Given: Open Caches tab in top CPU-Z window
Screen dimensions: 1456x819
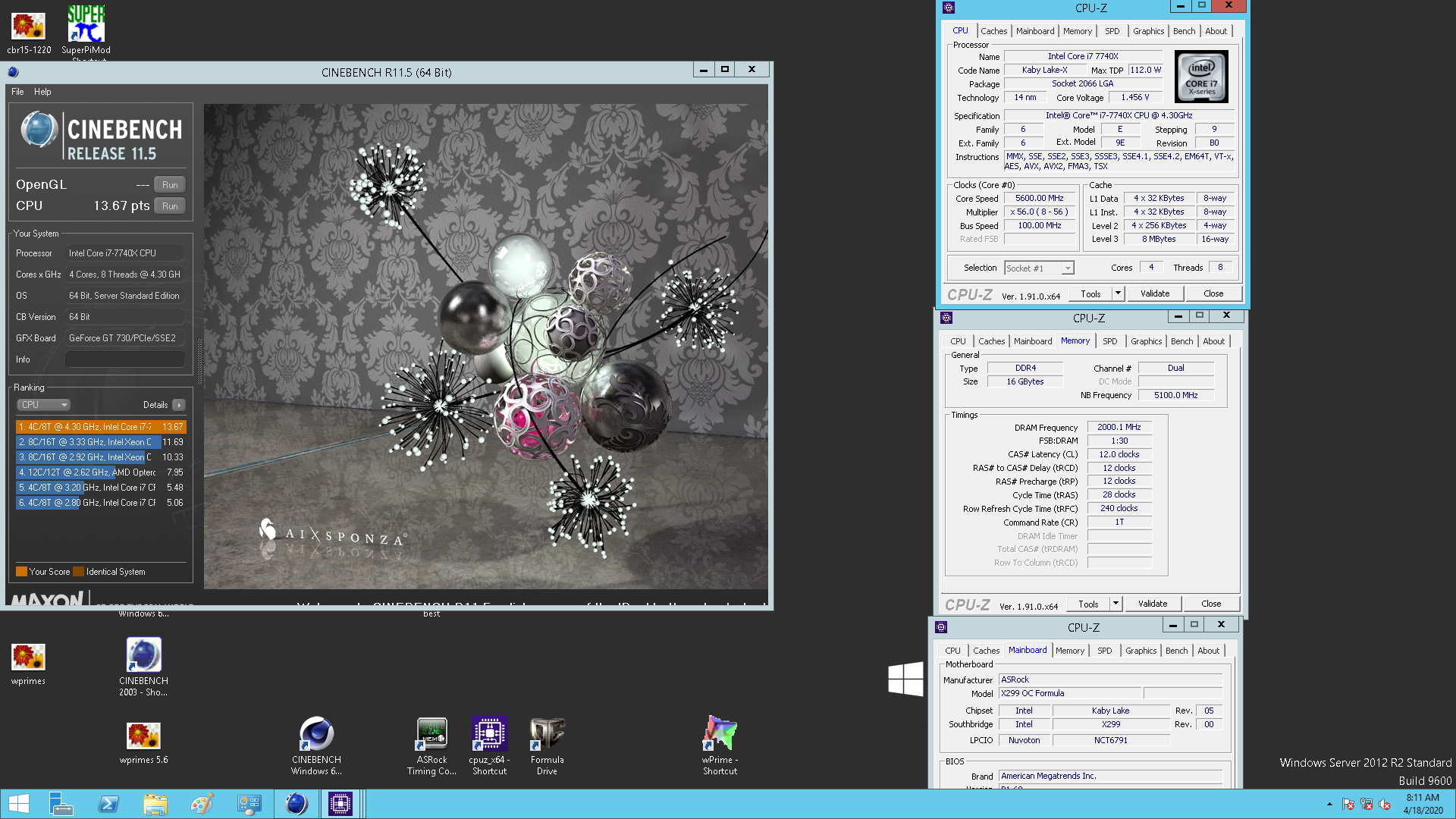Looking at the screenshot, I should click(x=993, y=31).
